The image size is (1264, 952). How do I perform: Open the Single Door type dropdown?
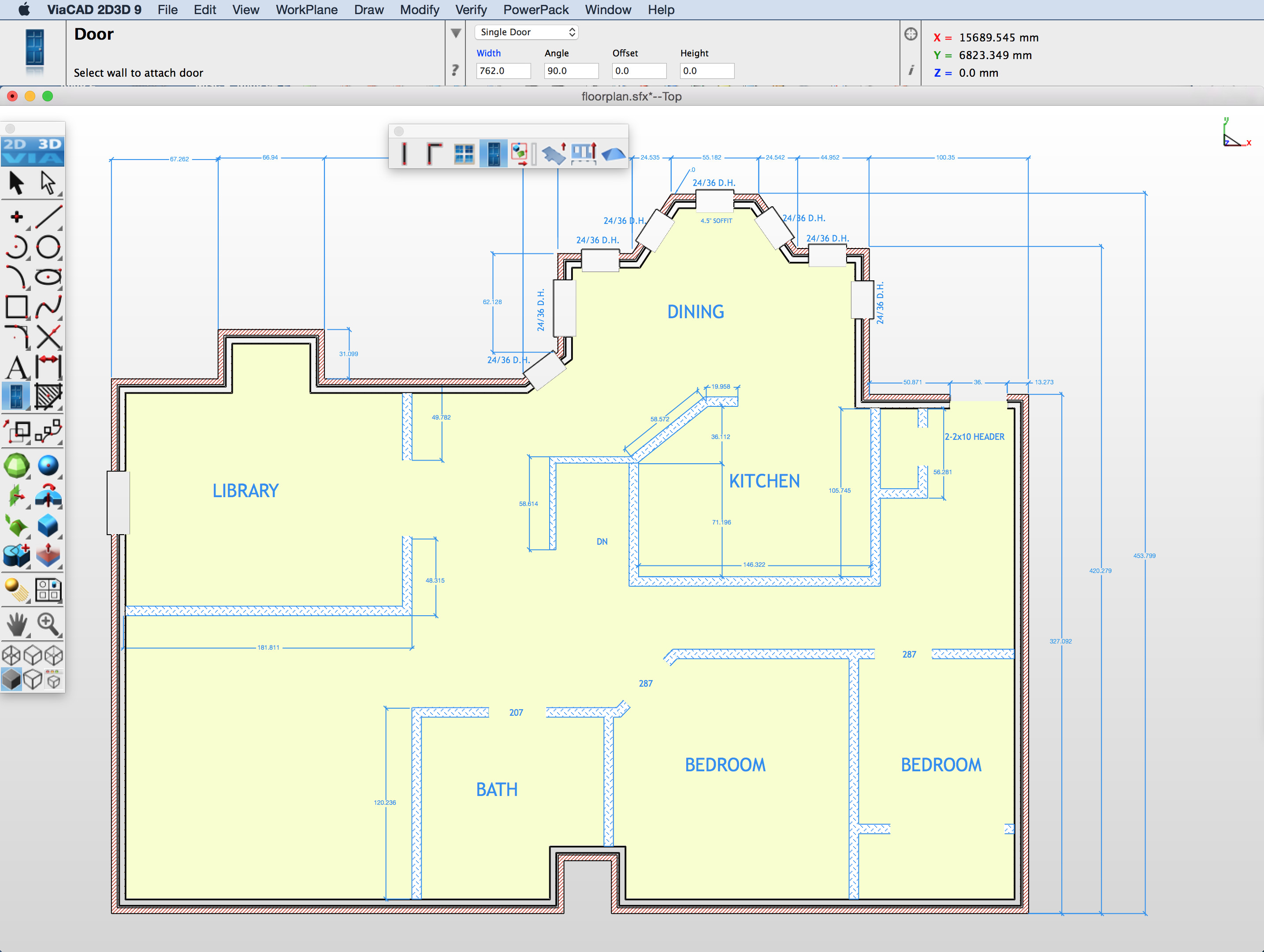(x=526, y=32)
